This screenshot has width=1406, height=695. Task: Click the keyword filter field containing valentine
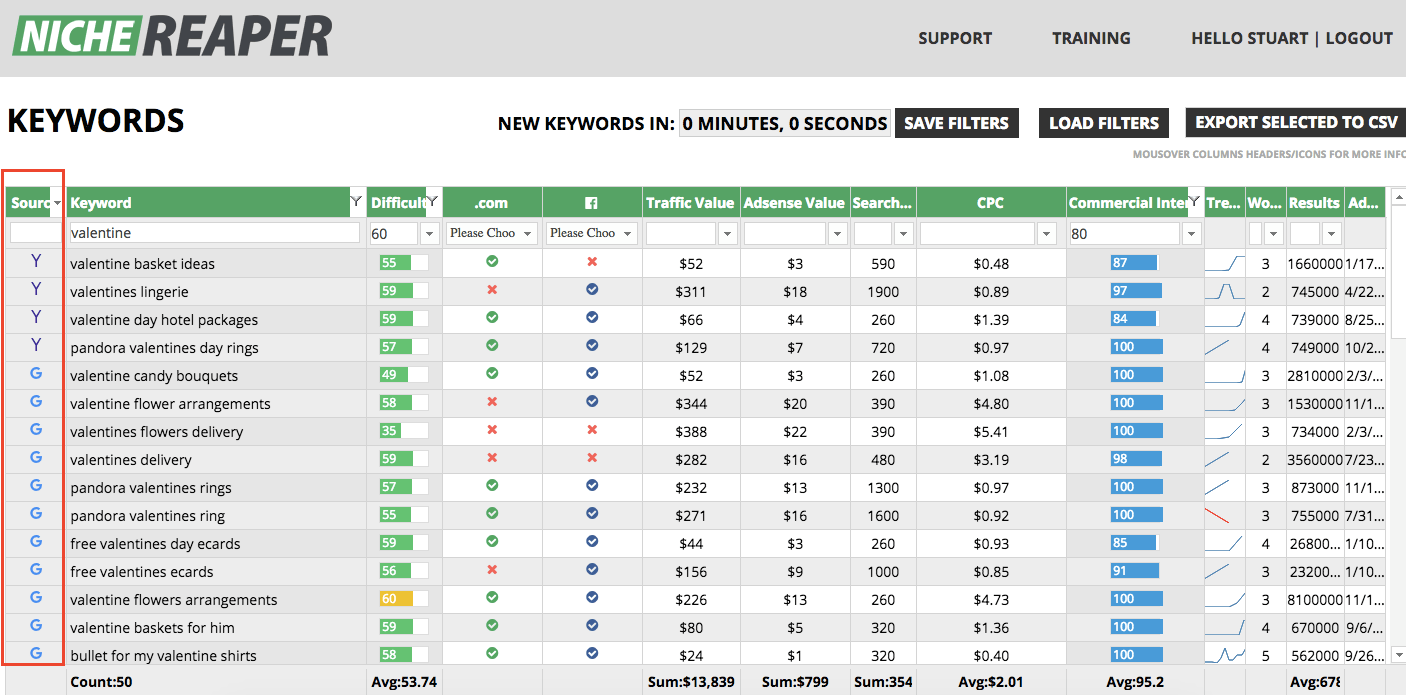click(214, 233)
